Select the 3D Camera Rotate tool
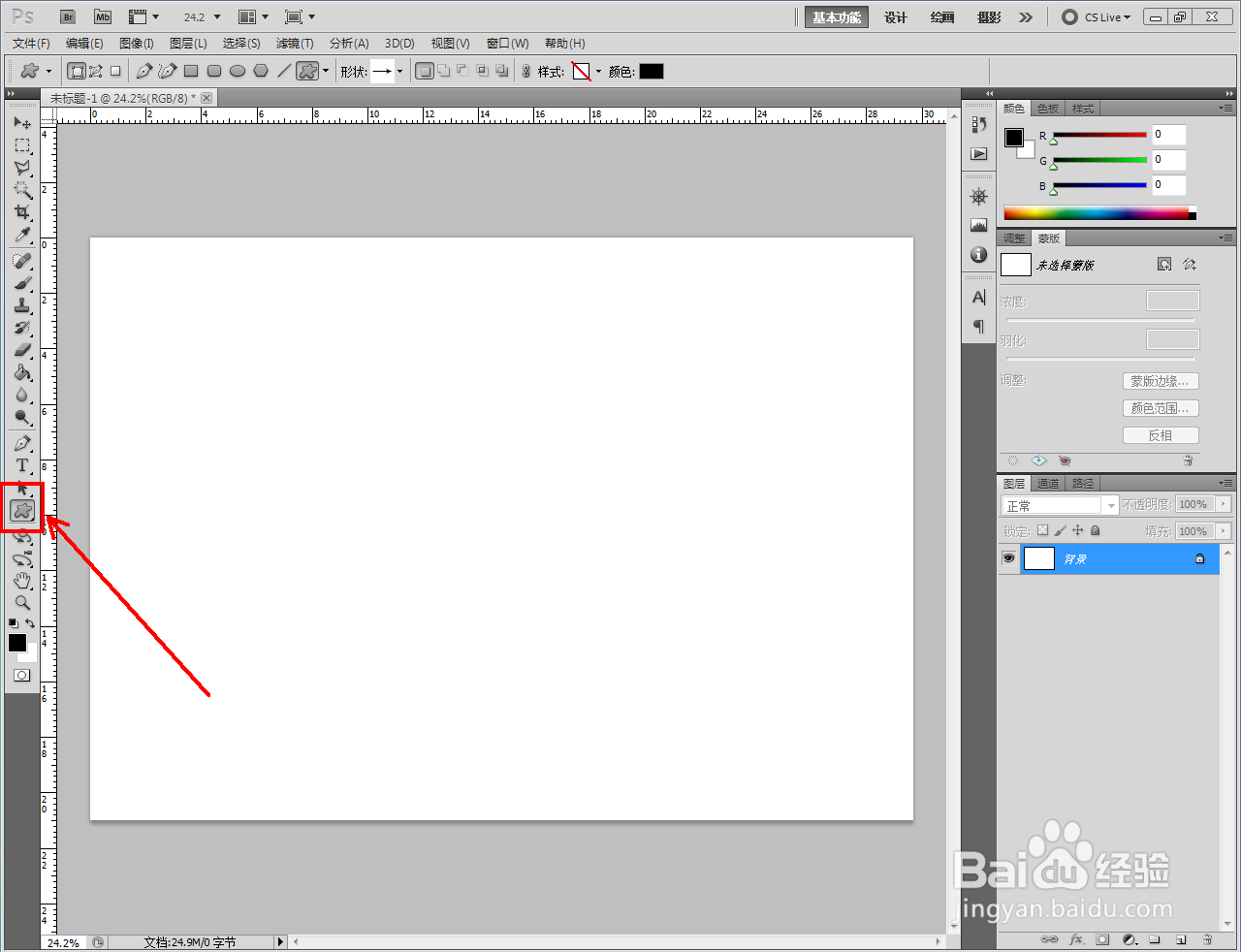 click(x=22, y=558)
